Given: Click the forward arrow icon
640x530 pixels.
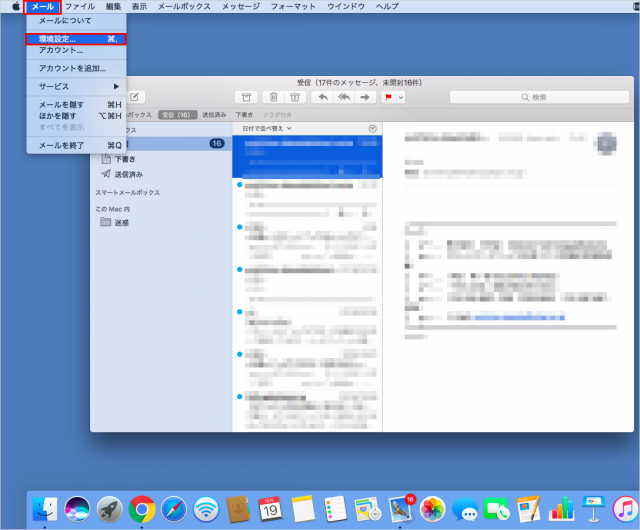Looking at the screenshot, I should 366,97.
